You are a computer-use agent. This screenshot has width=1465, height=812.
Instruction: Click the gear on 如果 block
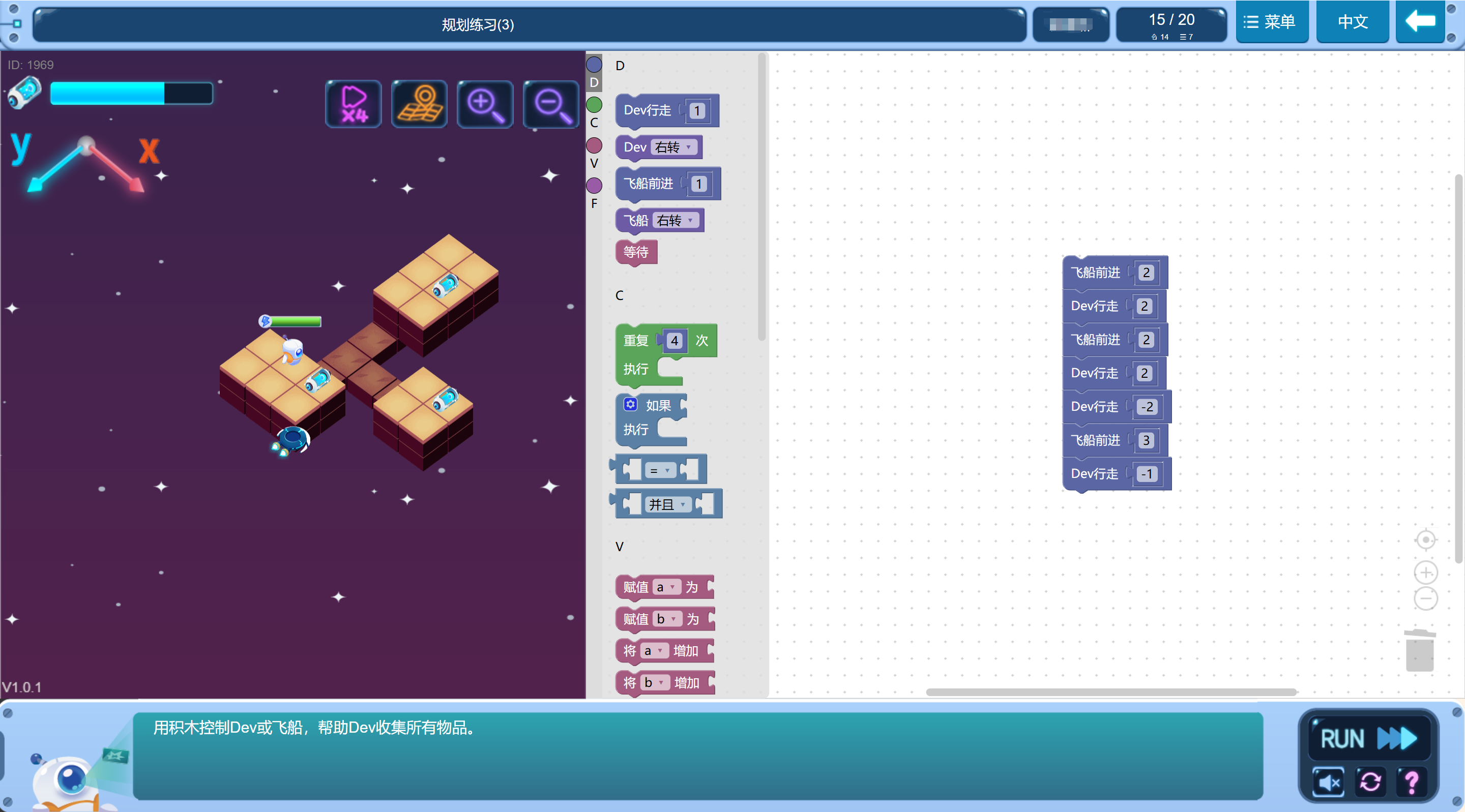[630, 404]
